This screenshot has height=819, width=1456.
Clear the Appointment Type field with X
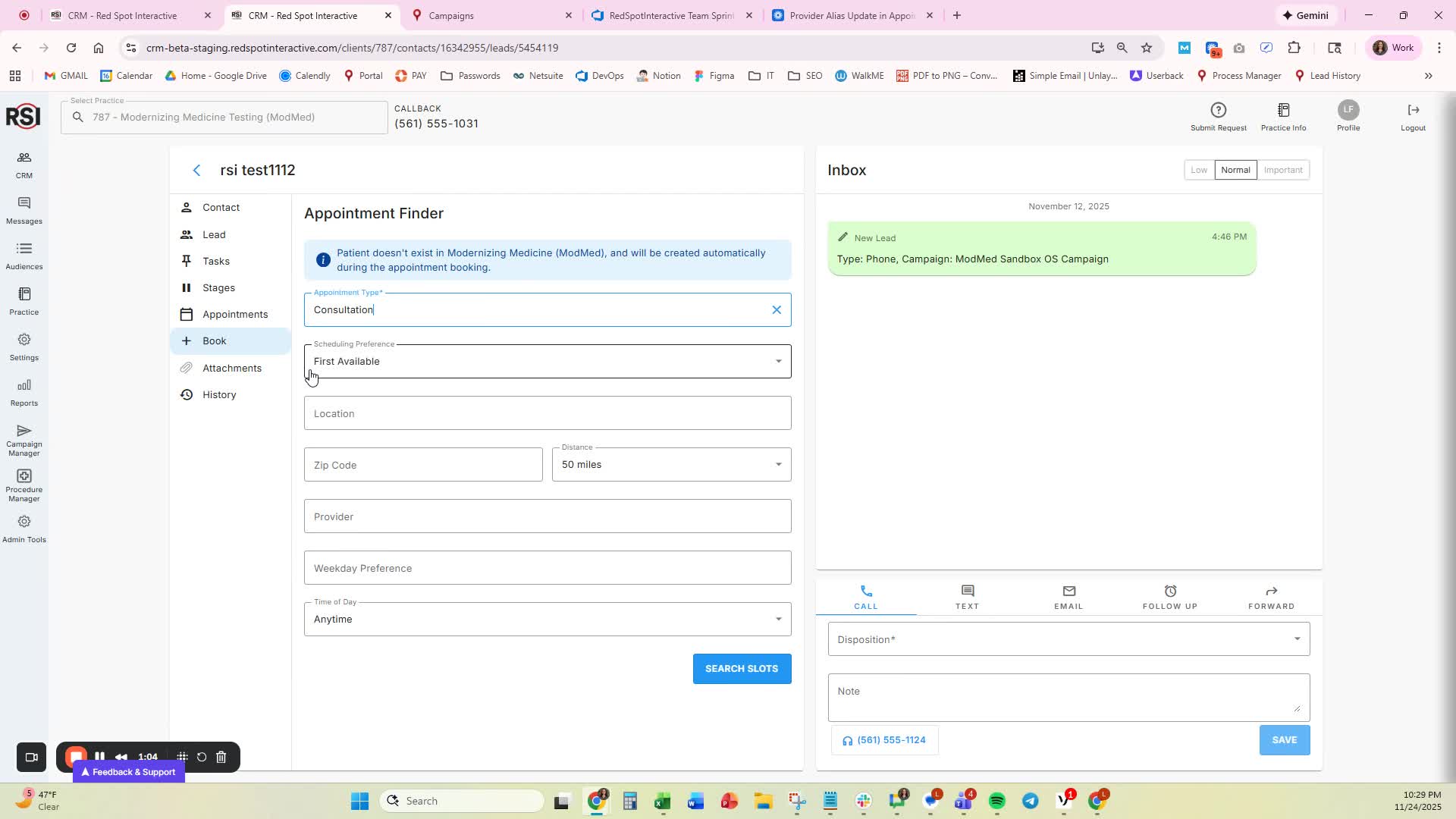pyautogui.click(x=776, y=310)
